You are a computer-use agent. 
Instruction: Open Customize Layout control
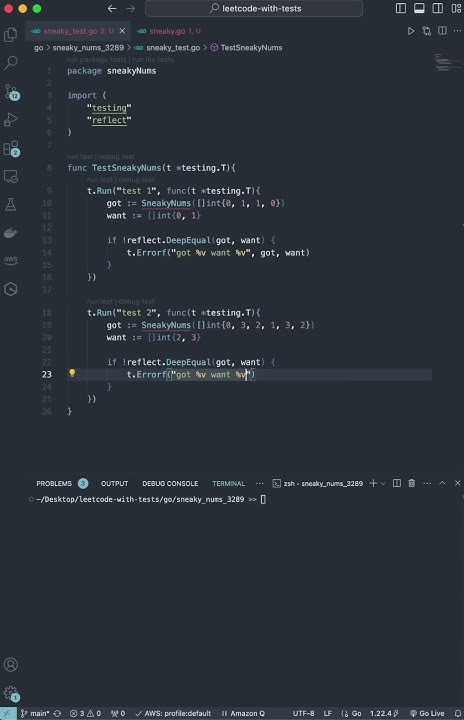456,8
